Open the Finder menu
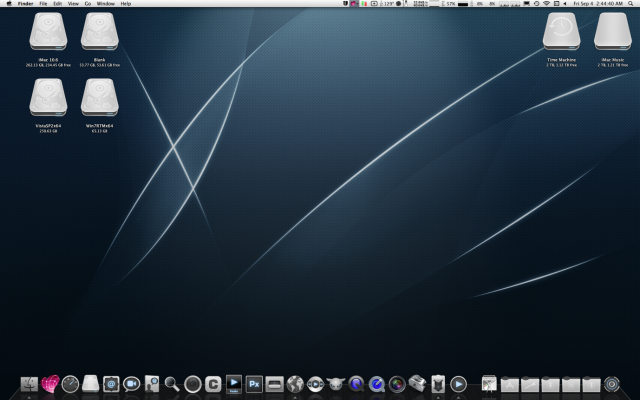Viewport: 640px width, 400px height. pos(25,4)
